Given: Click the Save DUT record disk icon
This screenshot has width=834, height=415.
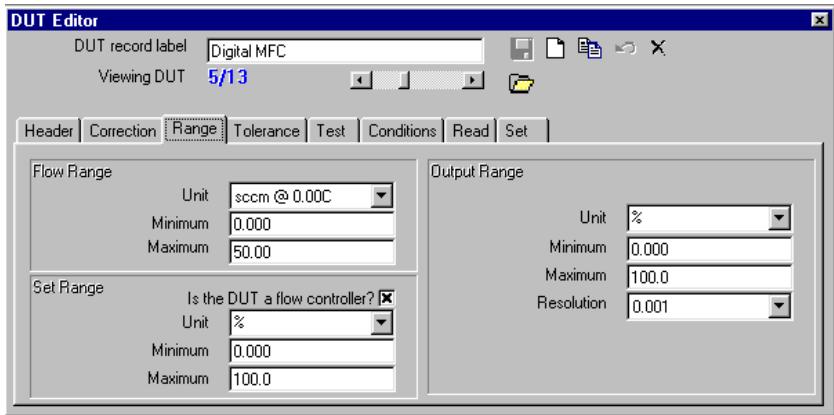Looking at the screenshot, I should click(x=522, y=49).
